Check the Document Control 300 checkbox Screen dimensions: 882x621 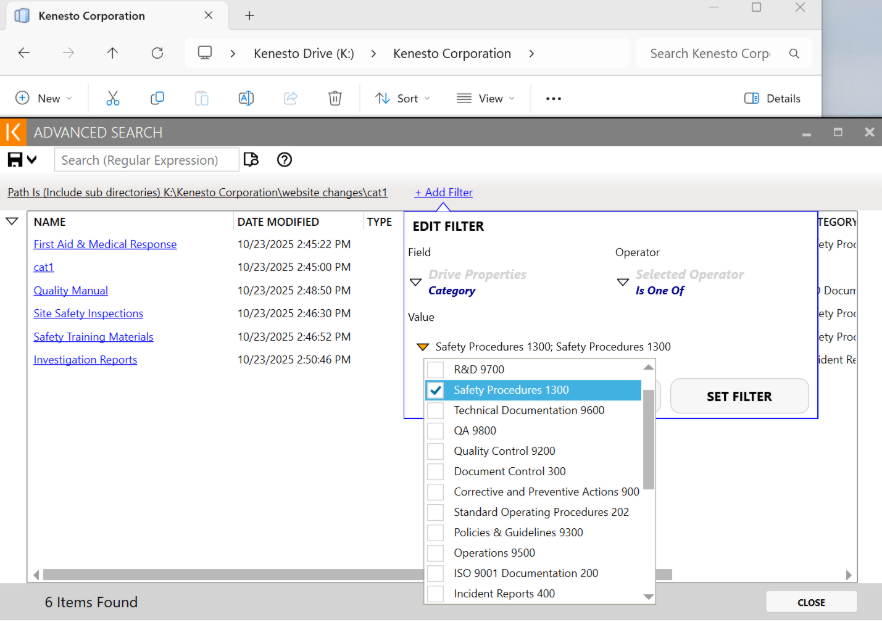[x=435, y=471]
